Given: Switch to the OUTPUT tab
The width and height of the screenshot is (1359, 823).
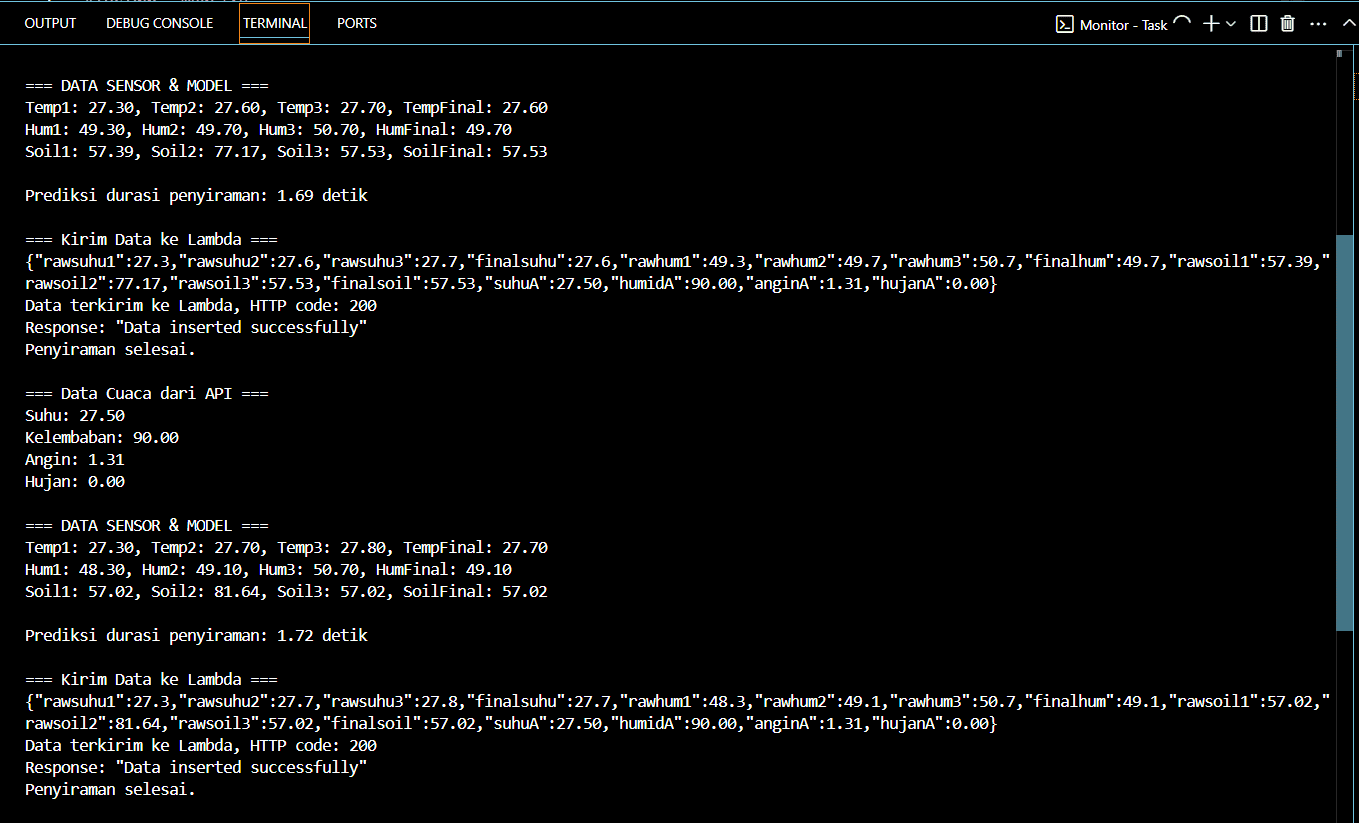Looking at the screenshot, I should click(50, 23).
